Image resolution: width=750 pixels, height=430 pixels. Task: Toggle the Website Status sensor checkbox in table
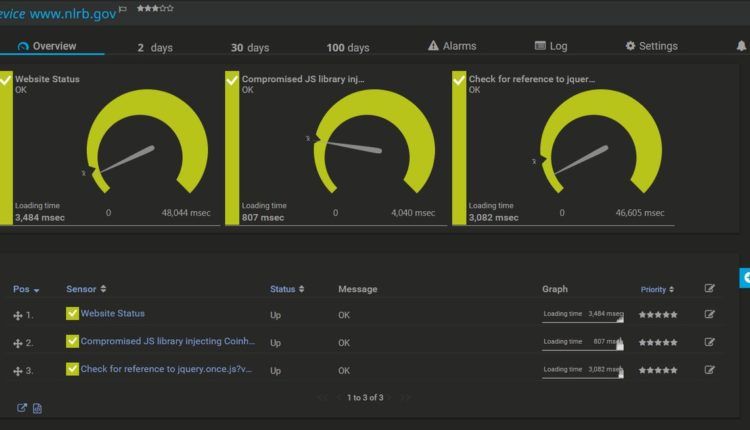coord(72,314)
